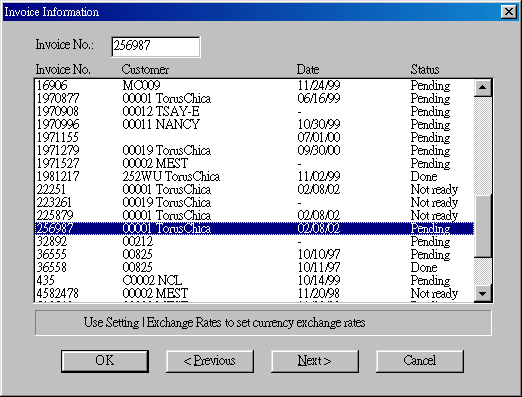This screenshot has height=397, width=522.
Task: Click date 06/16/99 cell
Action: (x=319, y=98)
